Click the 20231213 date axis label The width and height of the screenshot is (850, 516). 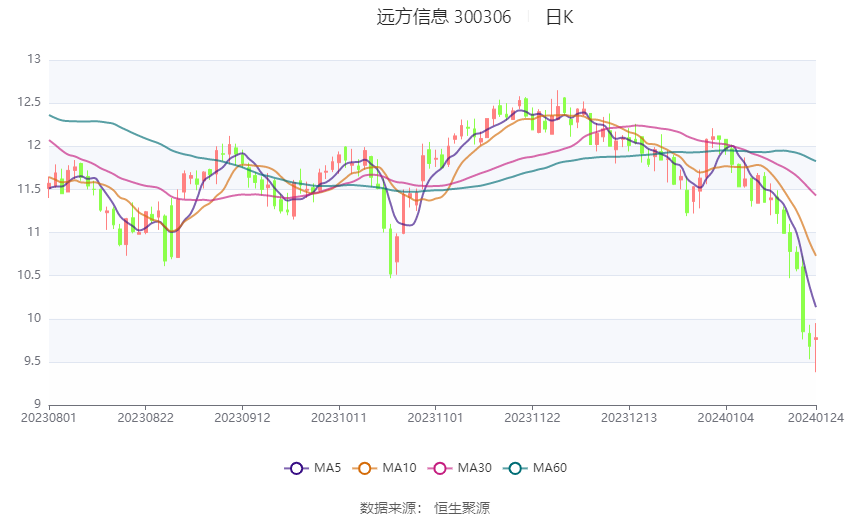pos(629,418)
